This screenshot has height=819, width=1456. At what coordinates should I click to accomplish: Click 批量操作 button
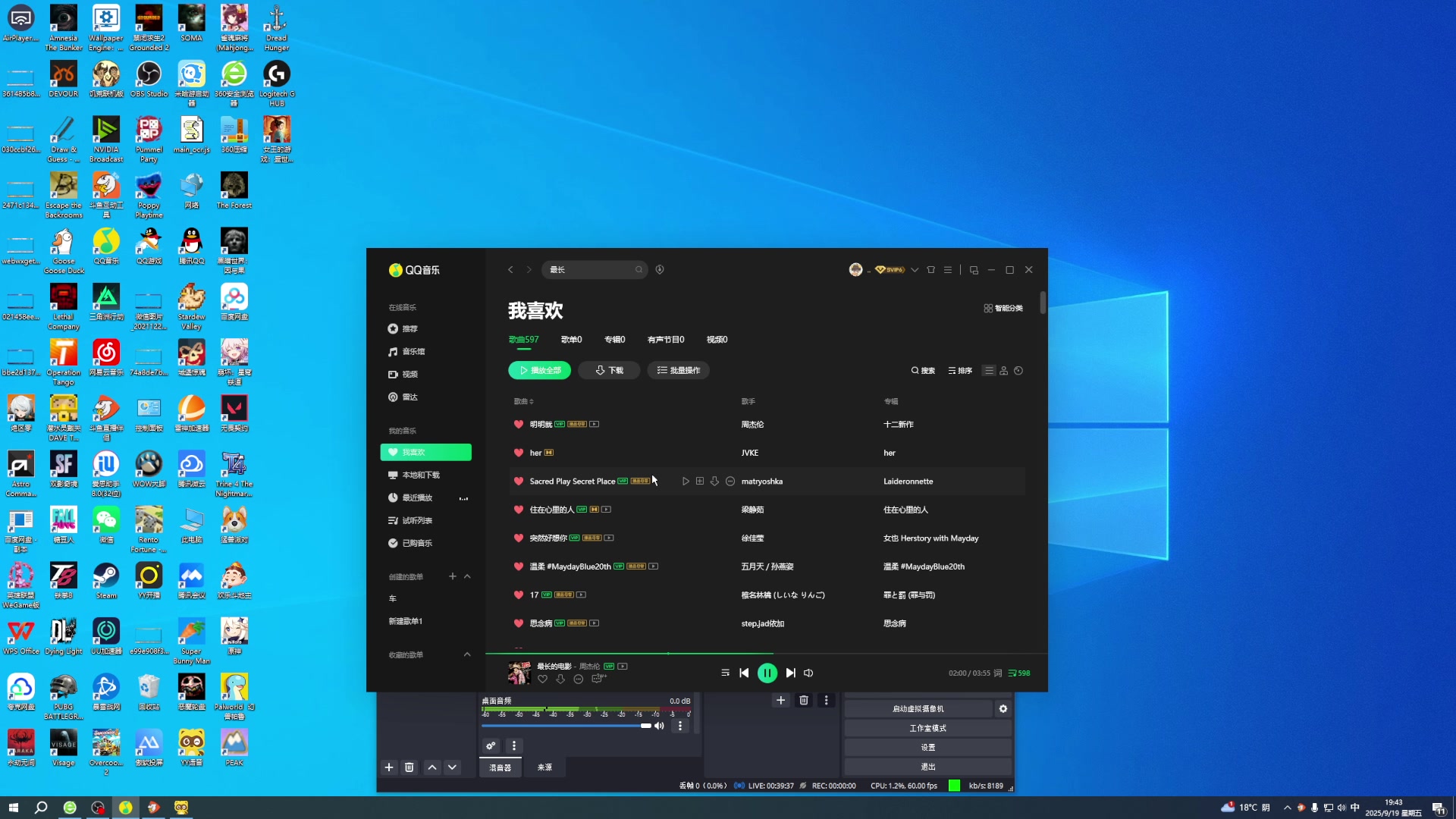(678, 370)
